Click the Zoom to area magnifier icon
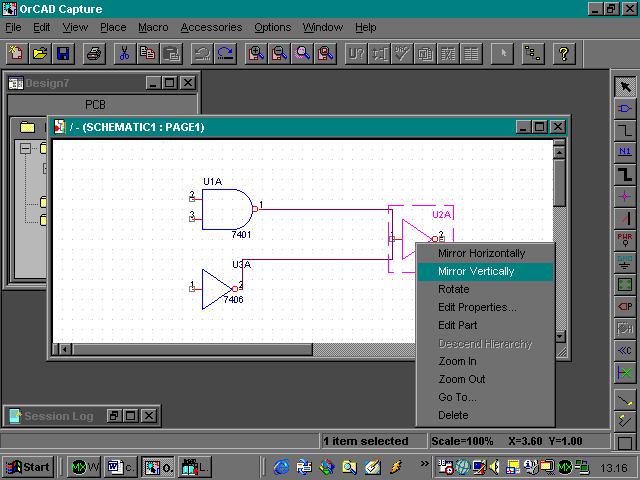This screenshot has width=640, height=480. click(302, 53)
